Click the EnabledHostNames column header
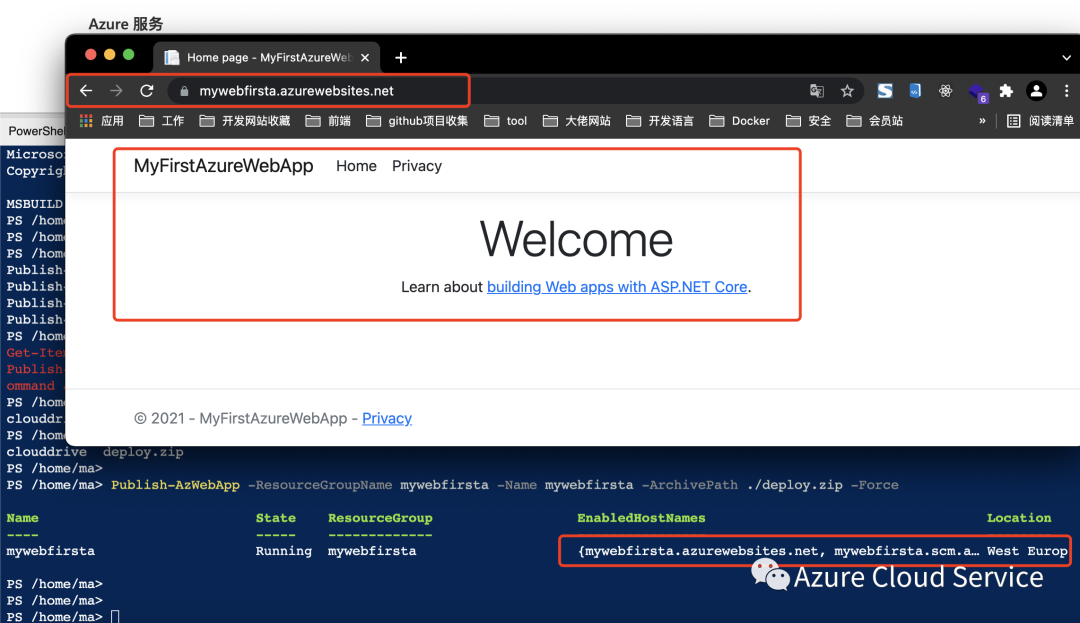Image resolution: width=1080 pixels, height=623 pixels. pyautogui.click(x=641, y=518)
